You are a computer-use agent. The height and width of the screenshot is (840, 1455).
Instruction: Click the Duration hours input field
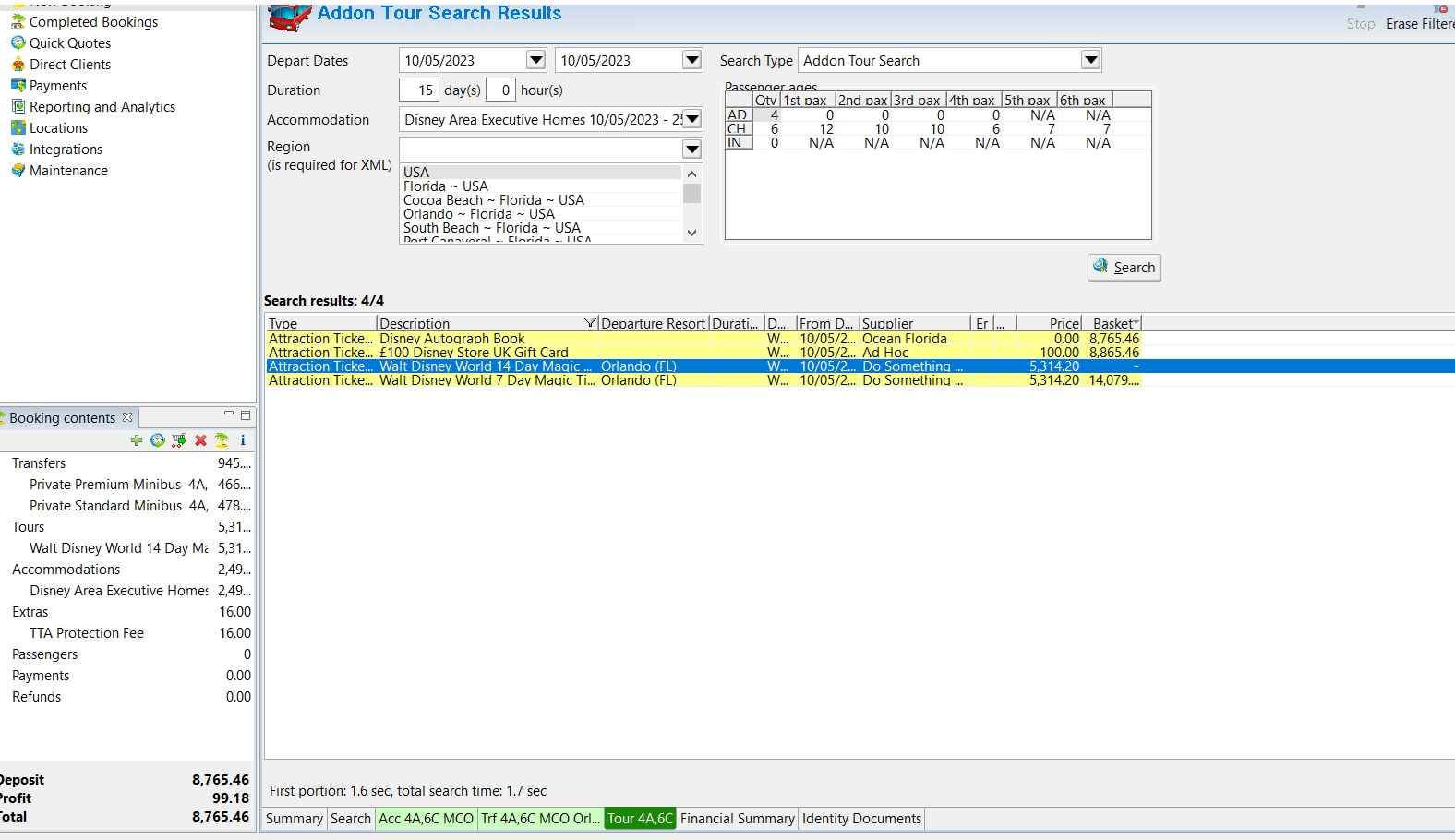pyautogui.click(x=501, y=90)
